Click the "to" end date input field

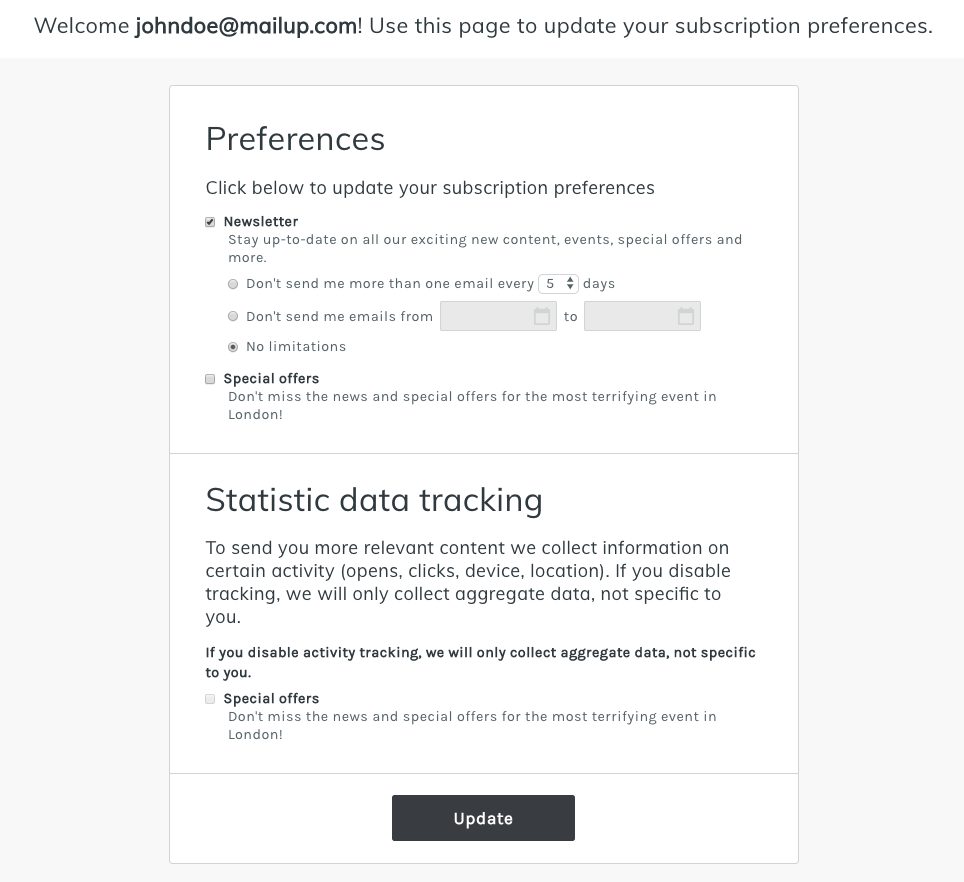click(631, 317)
